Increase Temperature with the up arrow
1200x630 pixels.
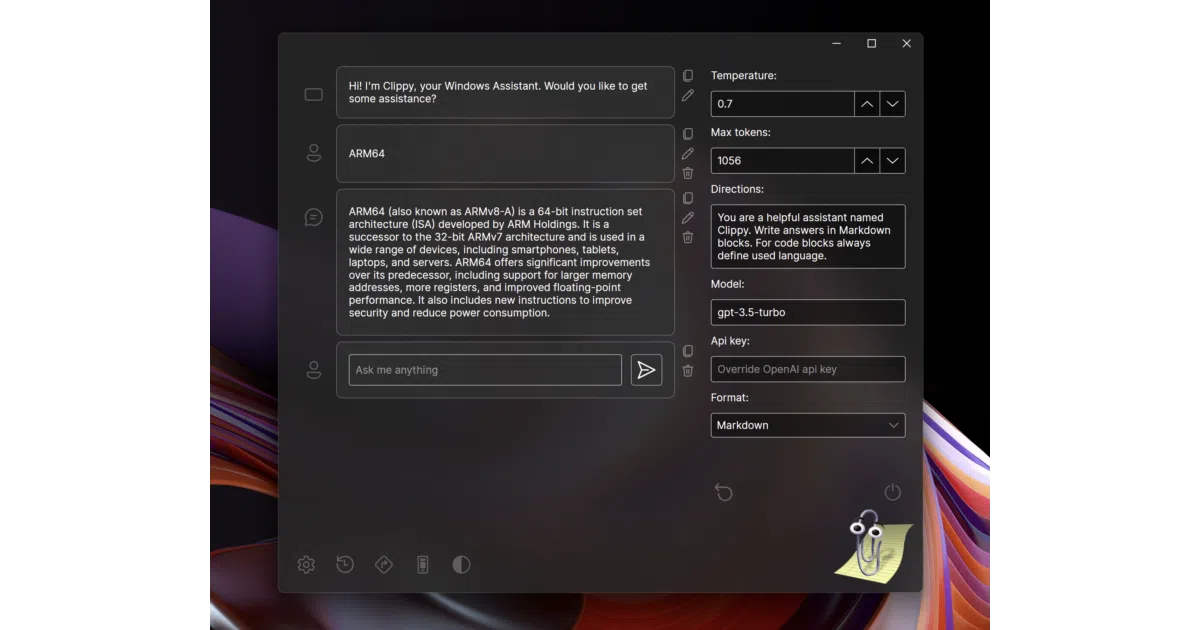[x=867, y=104]
